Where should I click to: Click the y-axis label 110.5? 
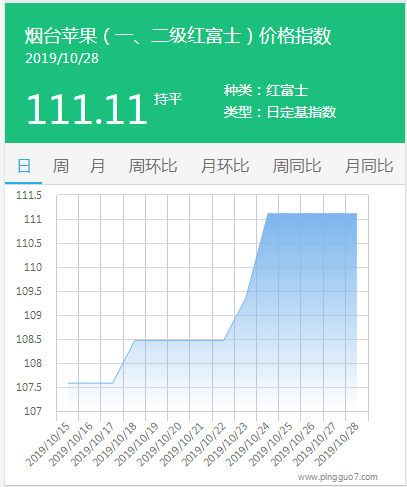(29, 243)
